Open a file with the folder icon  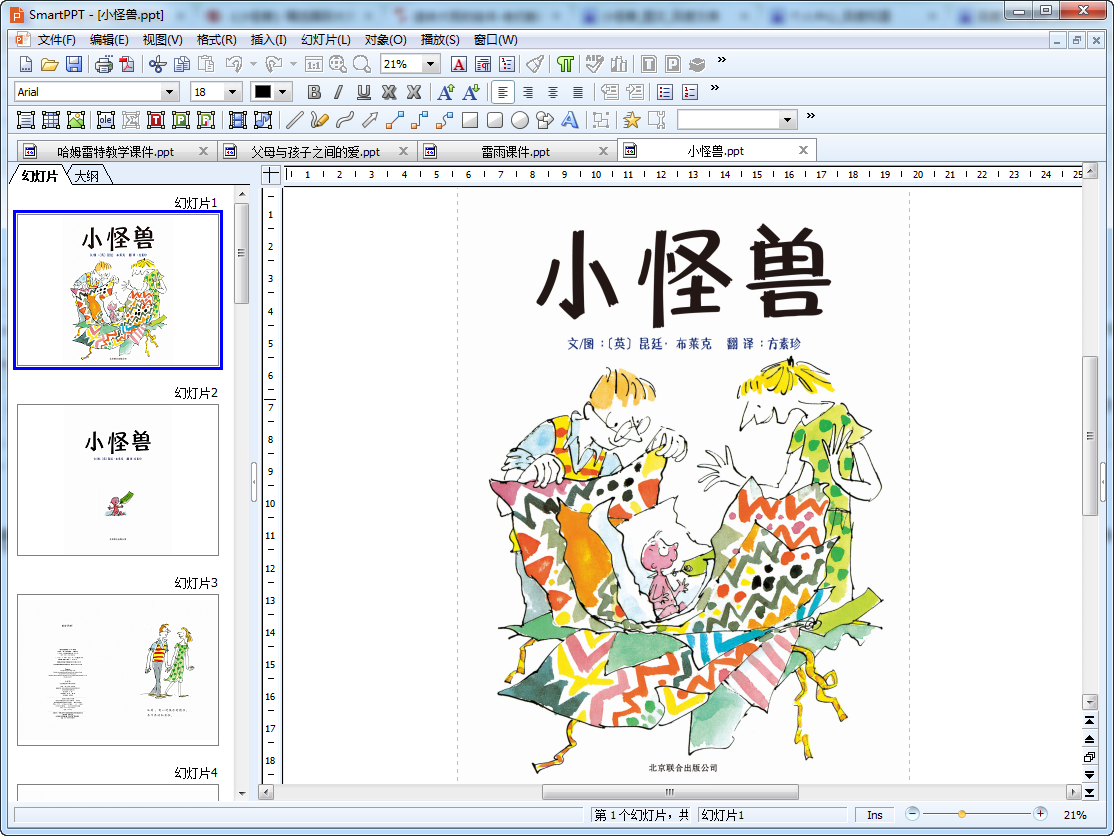tap(49, 65)
